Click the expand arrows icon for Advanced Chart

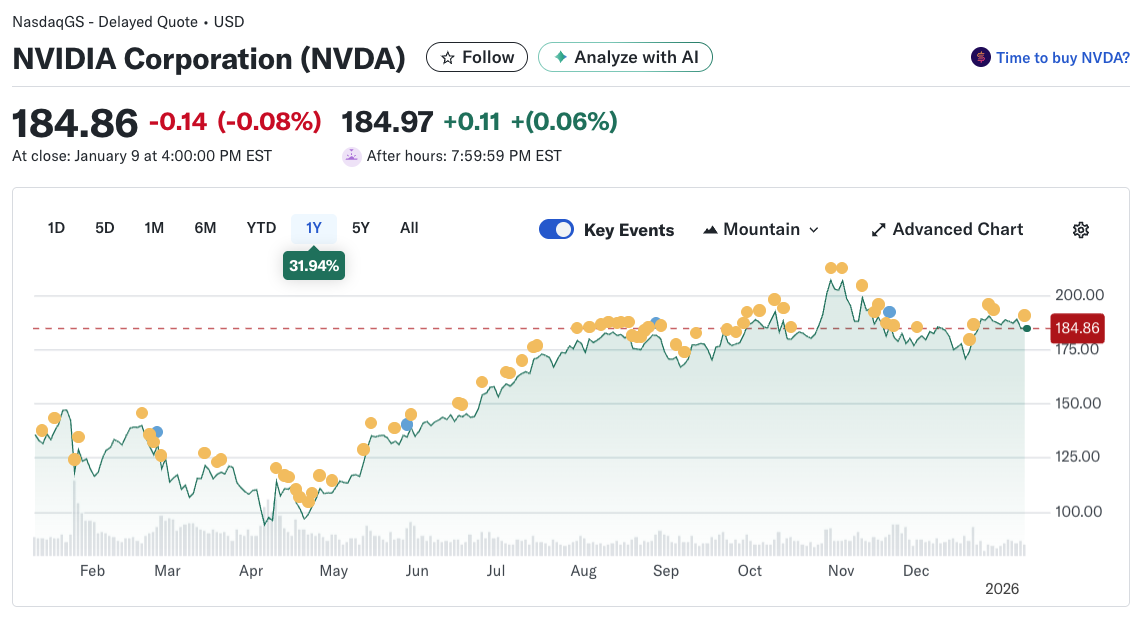click(x=879, y=230)
